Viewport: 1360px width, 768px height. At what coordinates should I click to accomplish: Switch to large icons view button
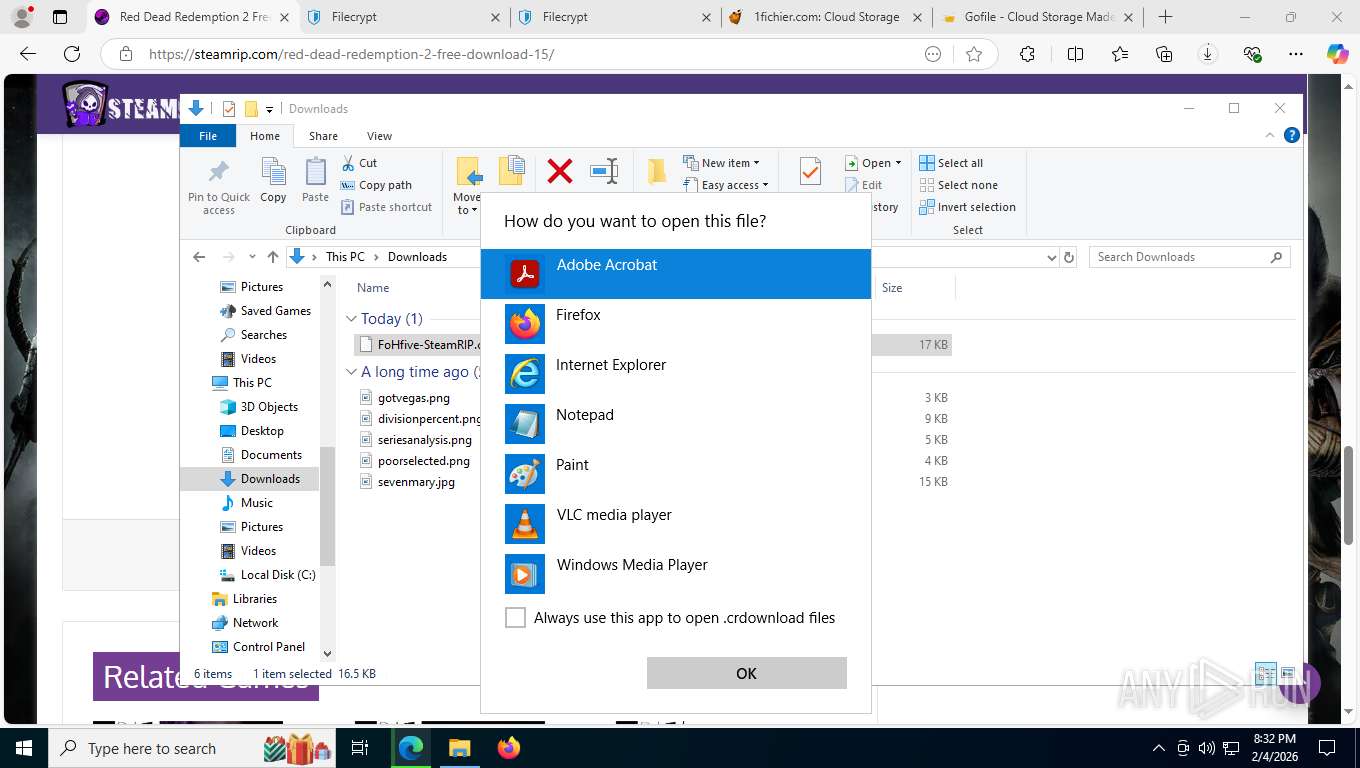pos(1288,673)
